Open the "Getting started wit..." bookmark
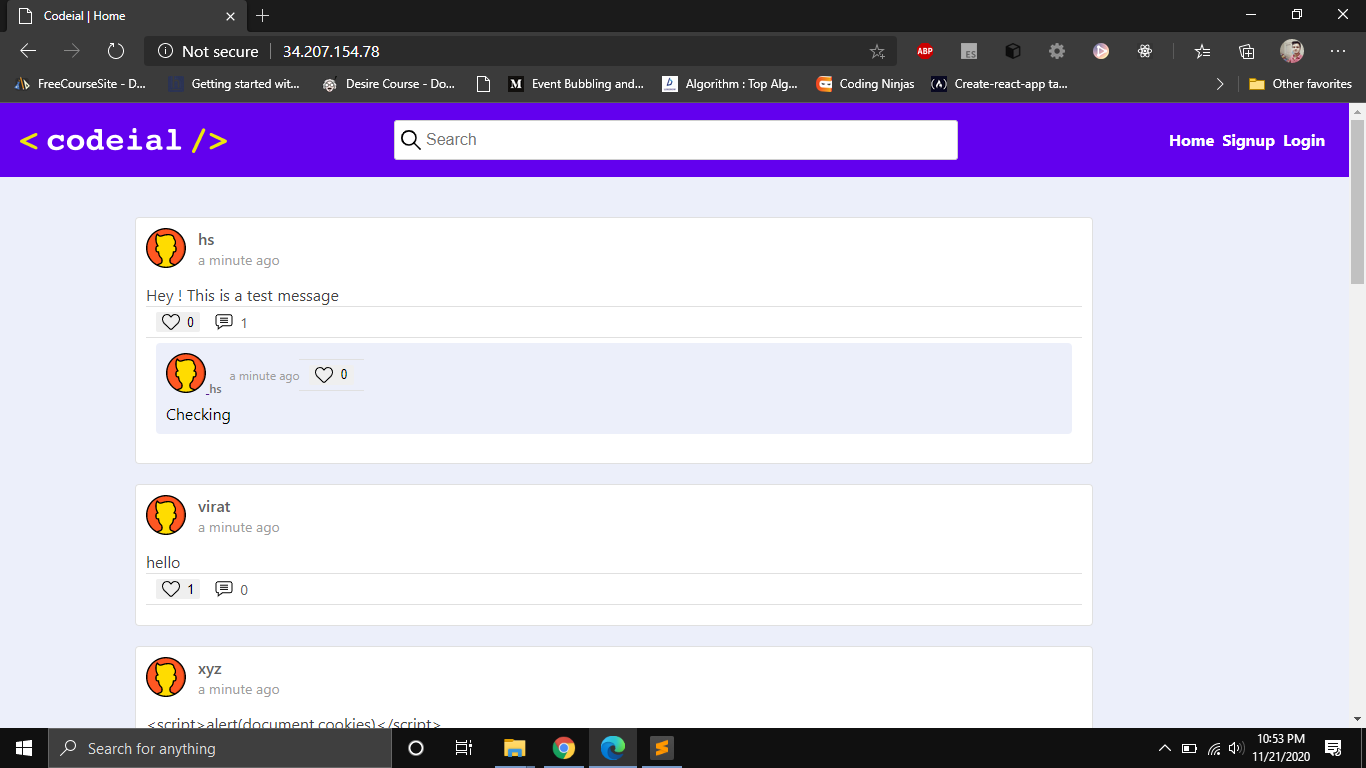Viewport: 1366px width, 768px height. (234, 84)
